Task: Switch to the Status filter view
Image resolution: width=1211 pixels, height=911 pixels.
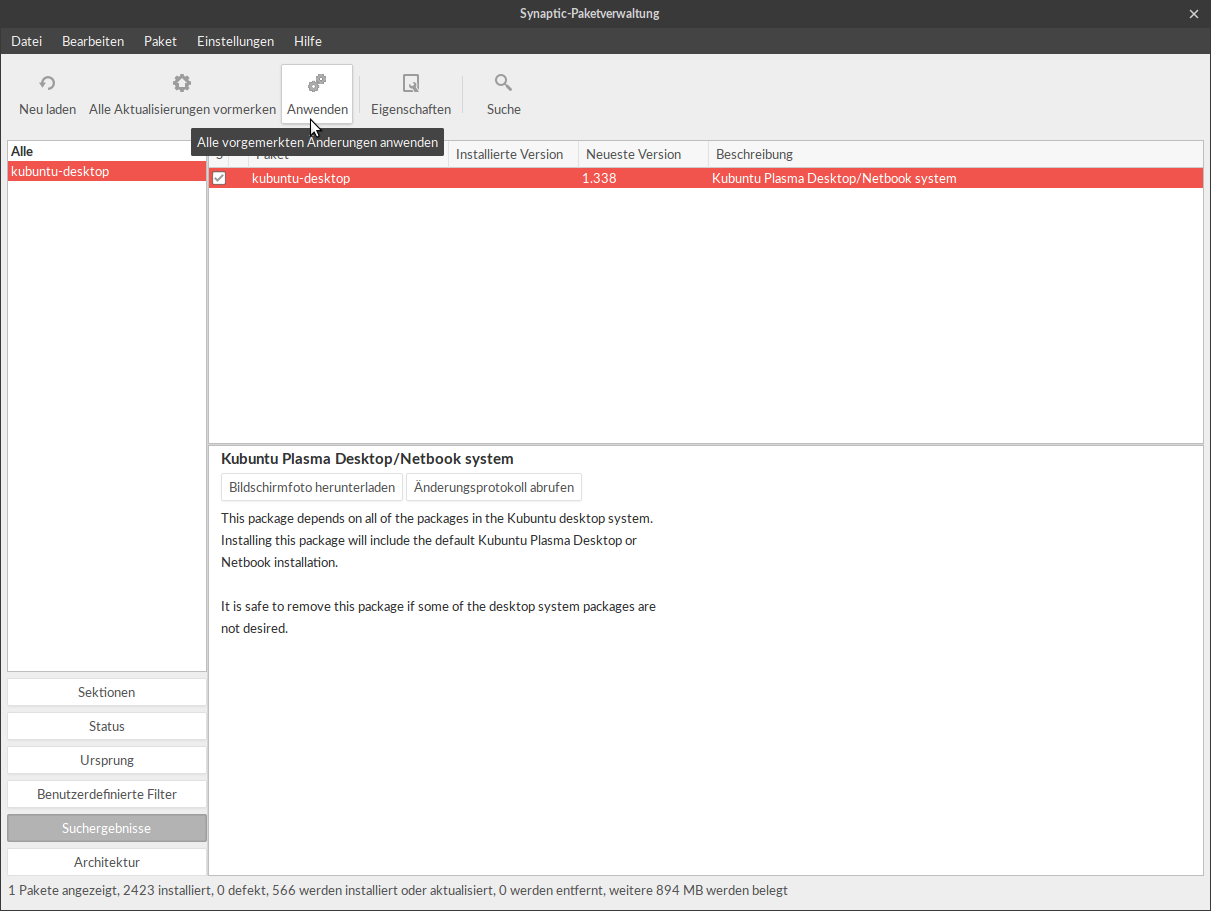Action: (107, 726)
